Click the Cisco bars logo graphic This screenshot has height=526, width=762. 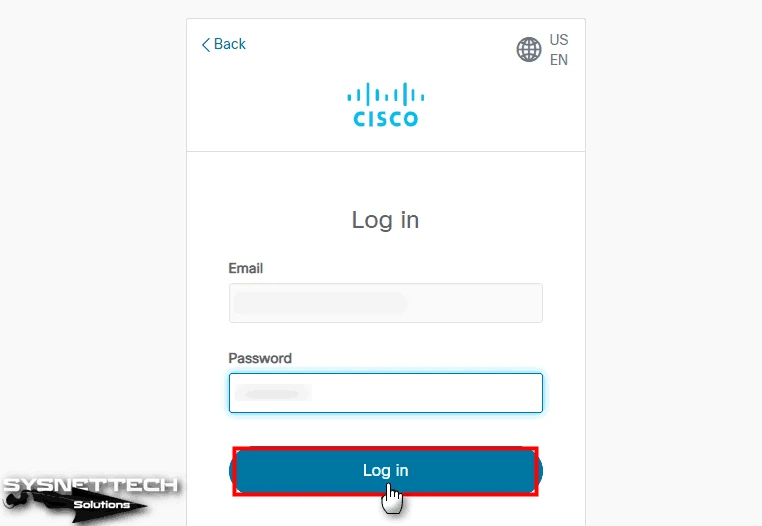[385, 94]
